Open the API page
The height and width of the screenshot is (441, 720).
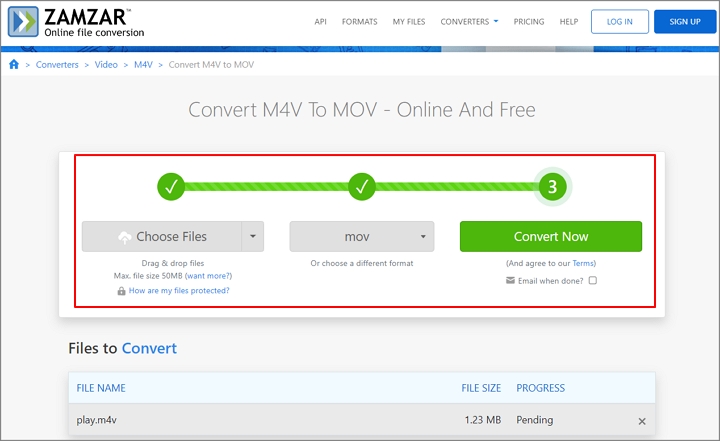tap(321, 22)
